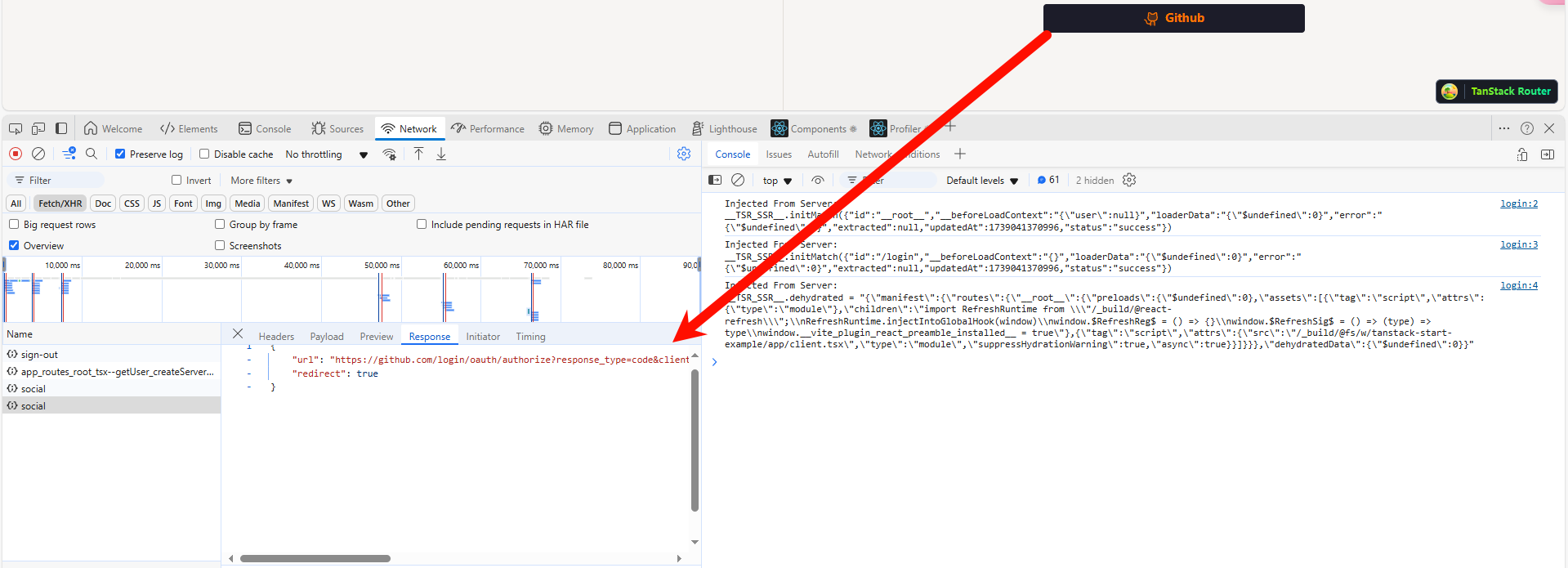The image size is (1568, 568).
Task: Open TanStack Router devtools badge
Action: click(x=1497, y=92)
